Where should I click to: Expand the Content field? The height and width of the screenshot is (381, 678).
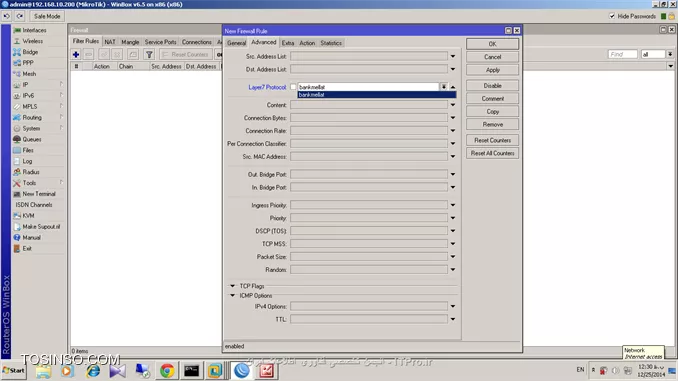[x=453, y=105]
